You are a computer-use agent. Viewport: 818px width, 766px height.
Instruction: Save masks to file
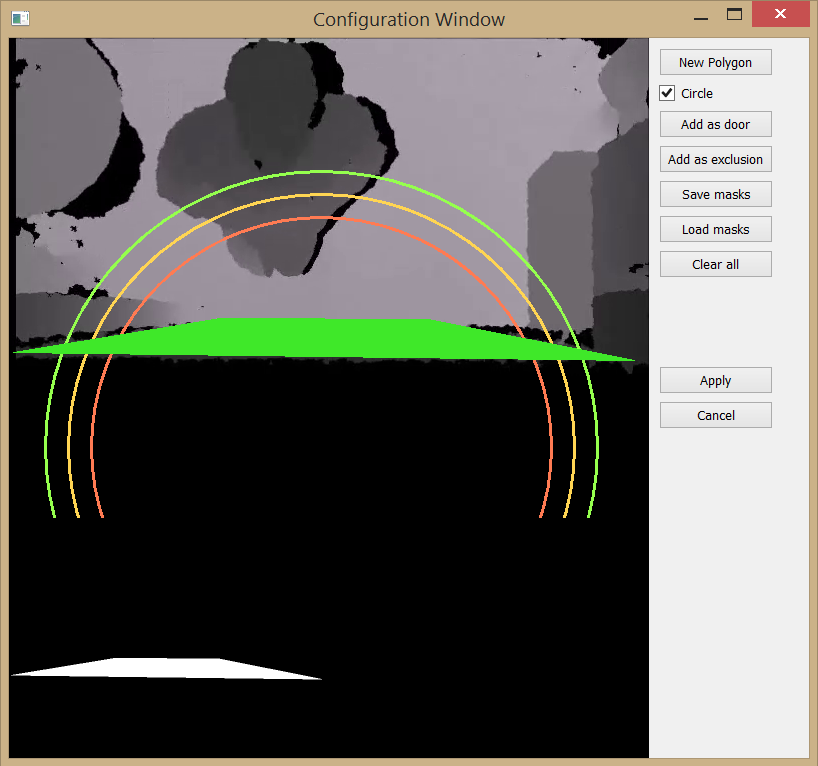click(715, 194)
